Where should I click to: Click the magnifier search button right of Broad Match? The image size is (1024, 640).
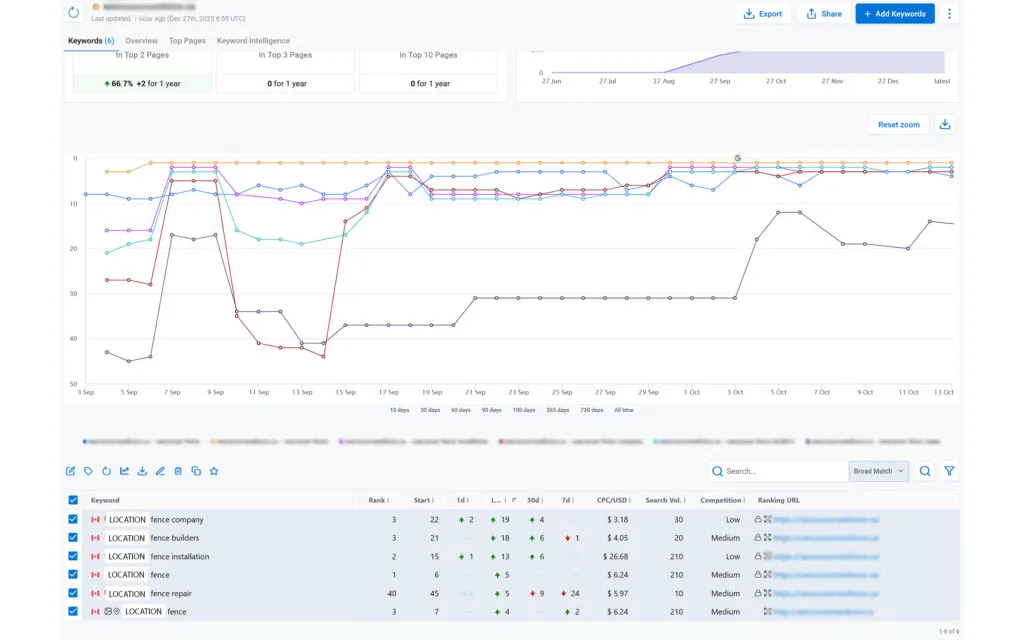[925, 471]
